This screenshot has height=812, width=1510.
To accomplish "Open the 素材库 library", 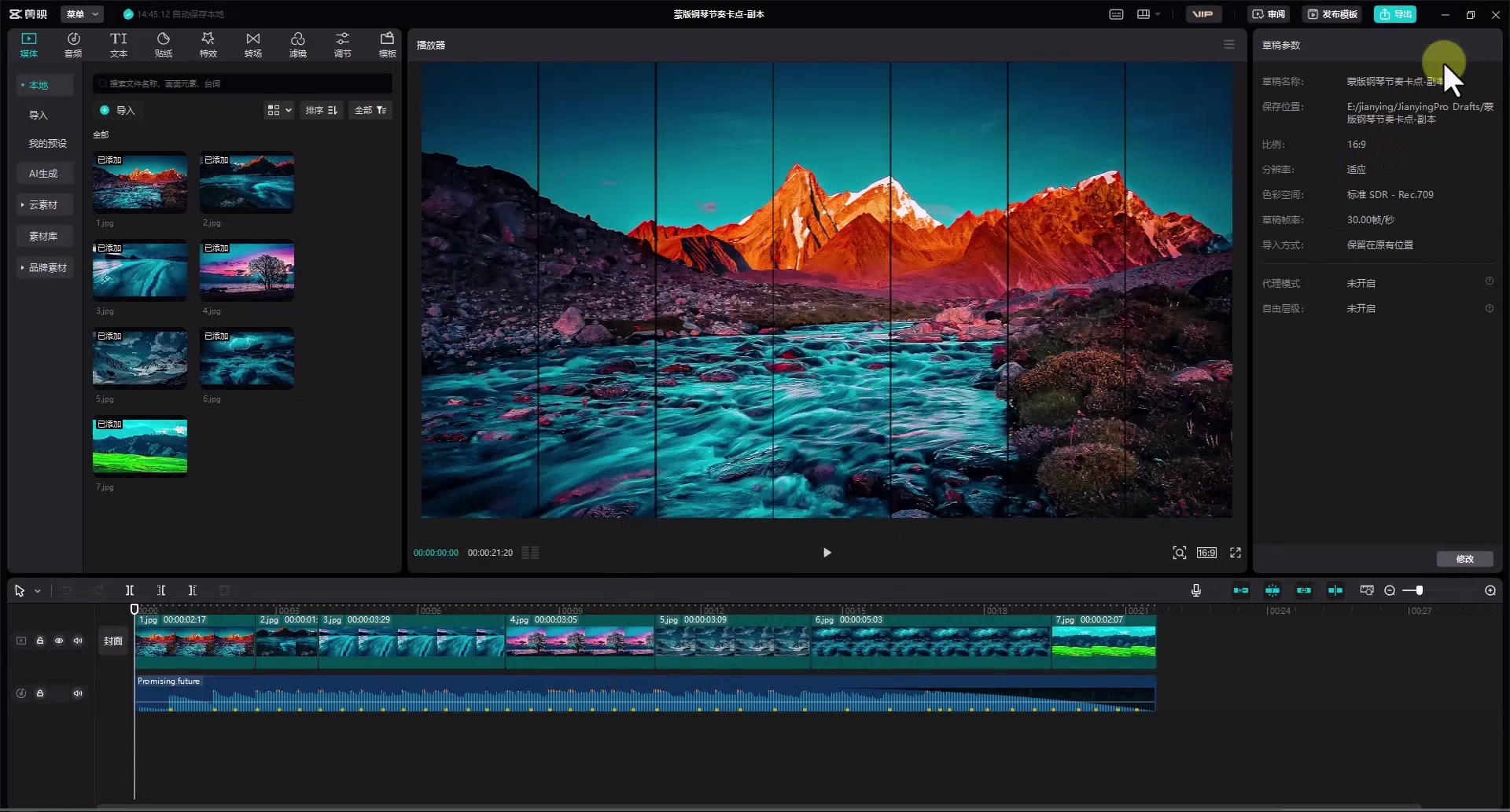I will coord(45,236).
